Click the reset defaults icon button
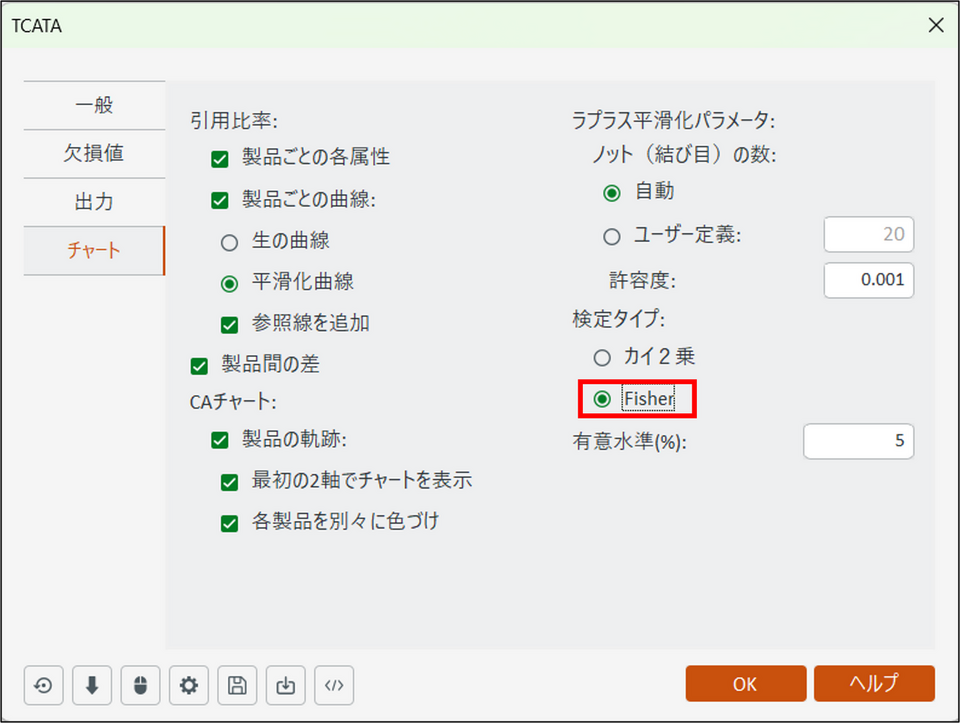 click(x=43, y=685)
